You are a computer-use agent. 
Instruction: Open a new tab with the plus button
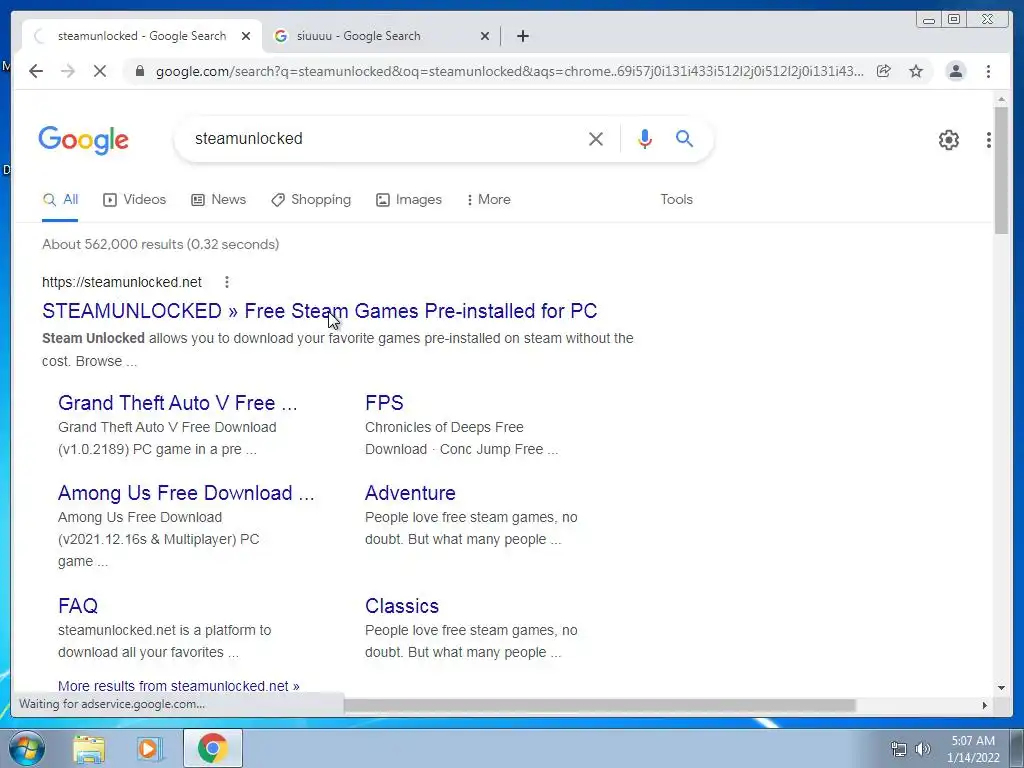[x=522, y=36]
